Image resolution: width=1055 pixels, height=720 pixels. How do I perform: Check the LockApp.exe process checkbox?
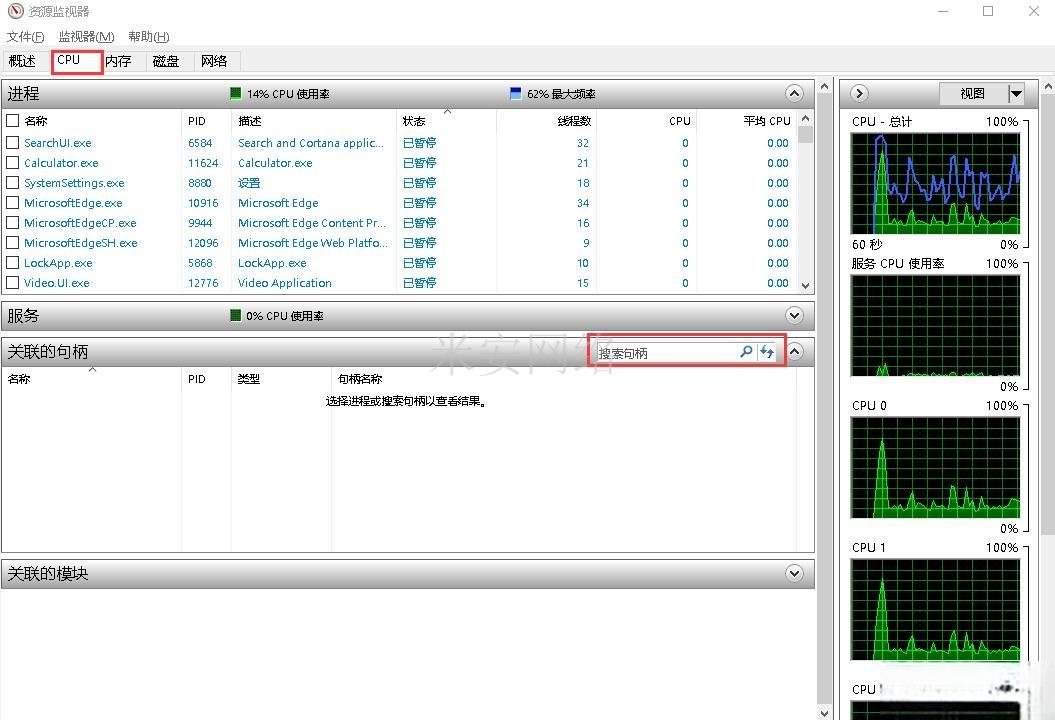point(12,262)
